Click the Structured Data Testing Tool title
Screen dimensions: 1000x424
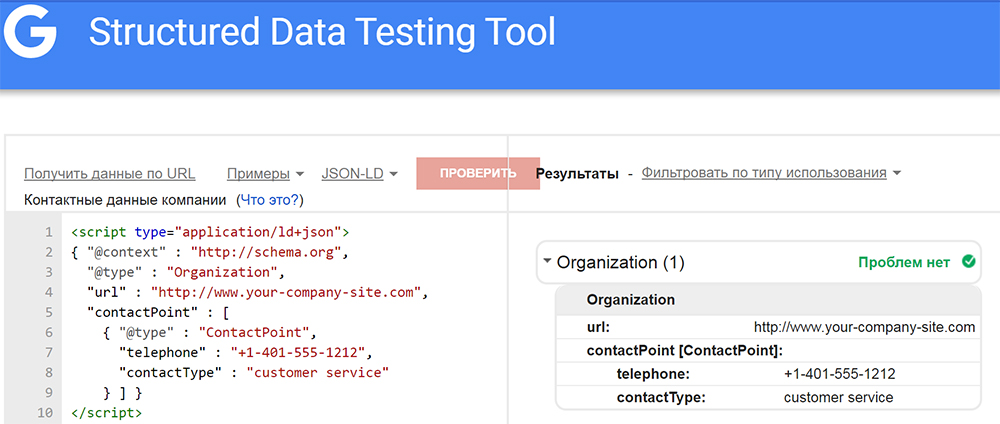pos(321,32)
